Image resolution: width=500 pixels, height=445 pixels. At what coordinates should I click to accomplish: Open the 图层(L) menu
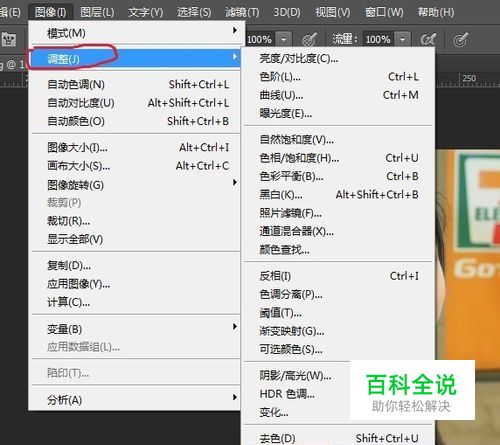97,12
